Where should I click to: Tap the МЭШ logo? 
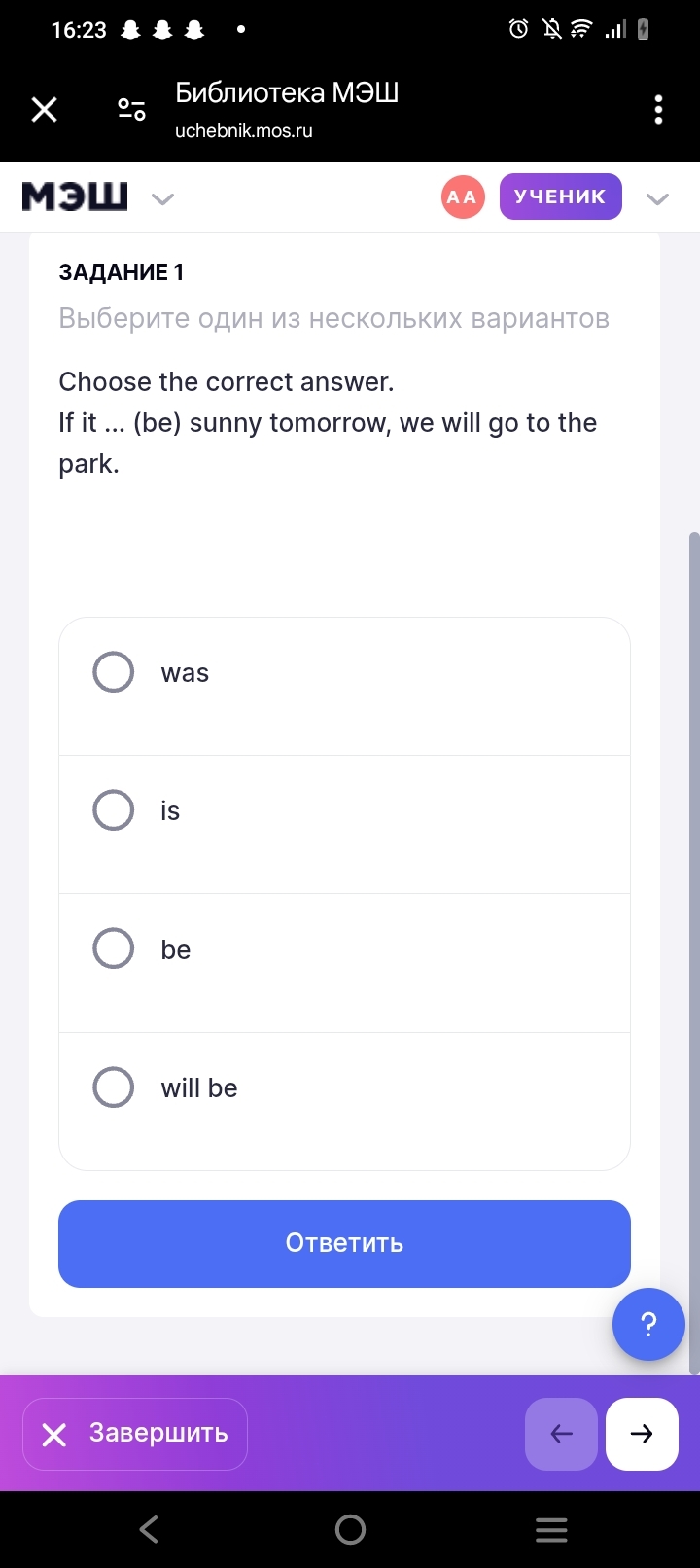pyautogui.click(x=75, y=197)
